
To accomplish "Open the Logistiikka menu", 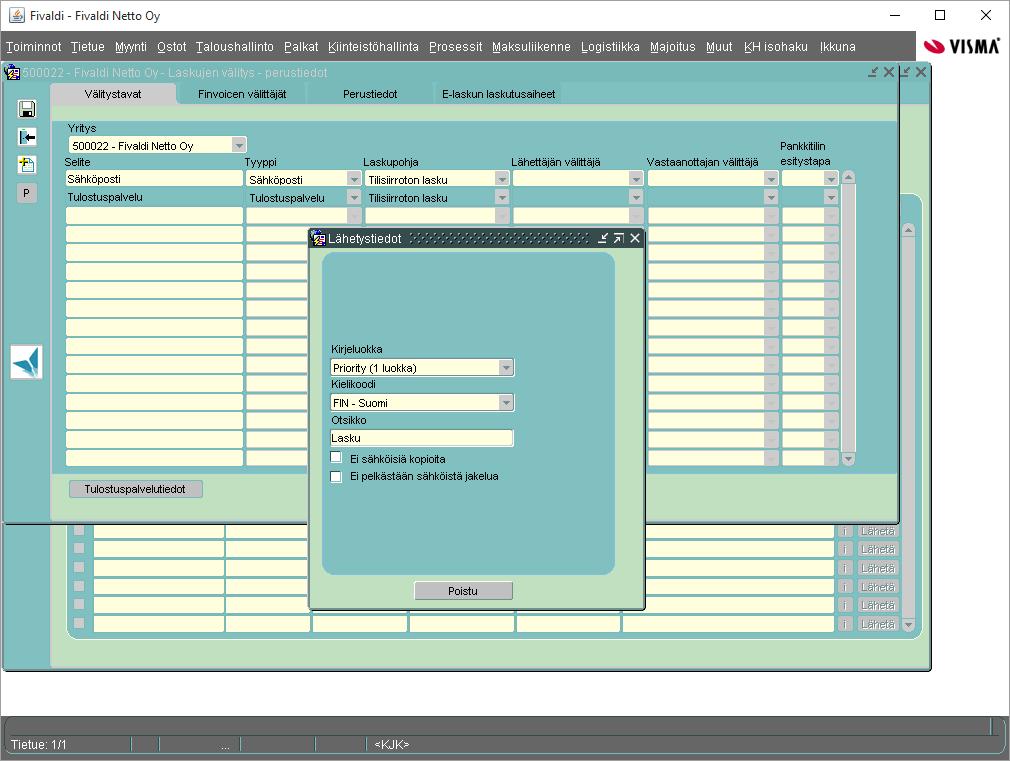I will [610, 46].
